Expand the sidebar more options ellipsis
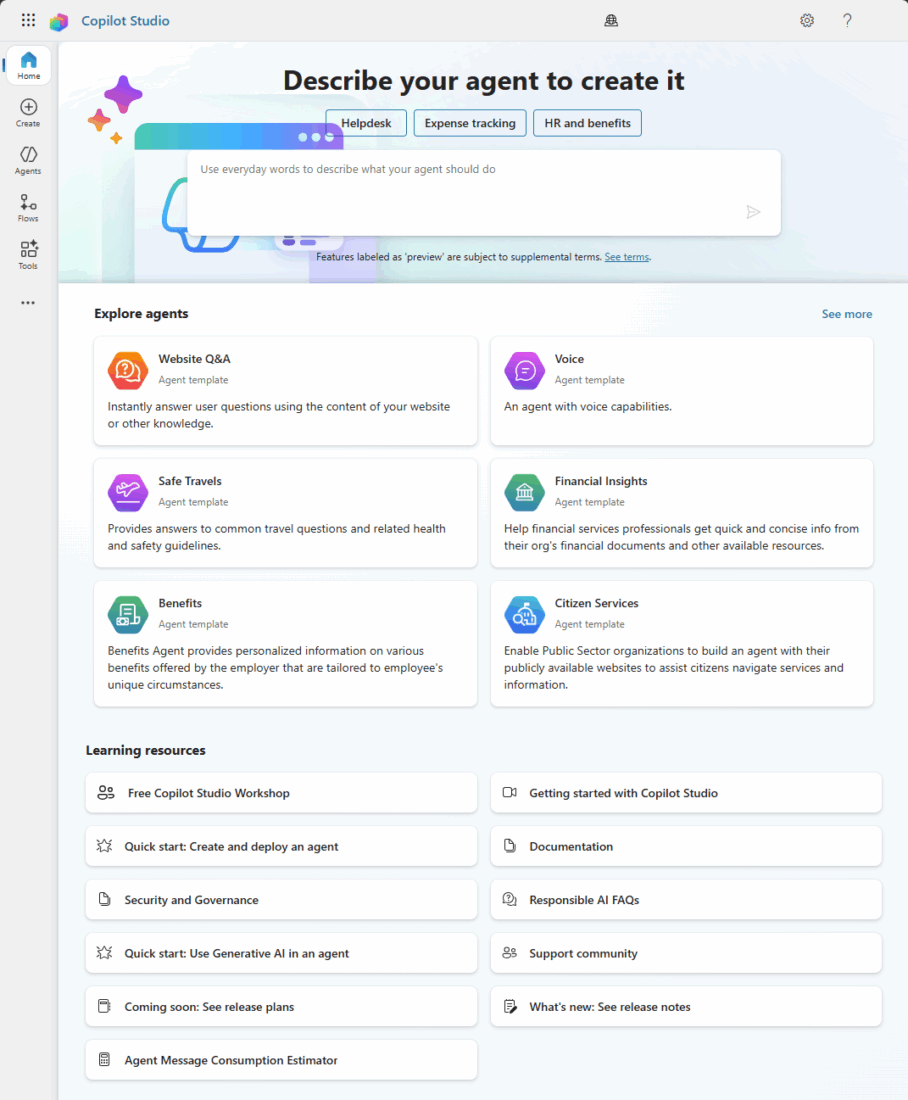Screen dimensions: 908x1100 [28, 302]
